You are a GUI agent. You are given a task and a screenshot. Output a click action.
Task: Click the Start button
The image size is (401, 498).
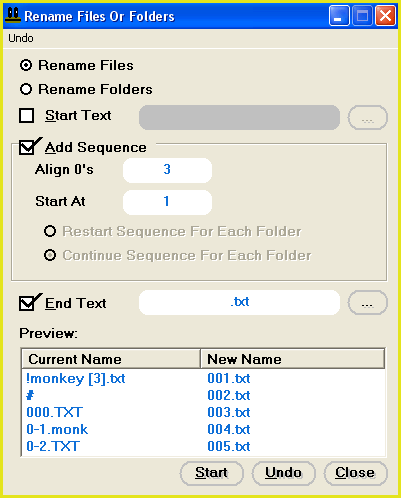(212, 473)
